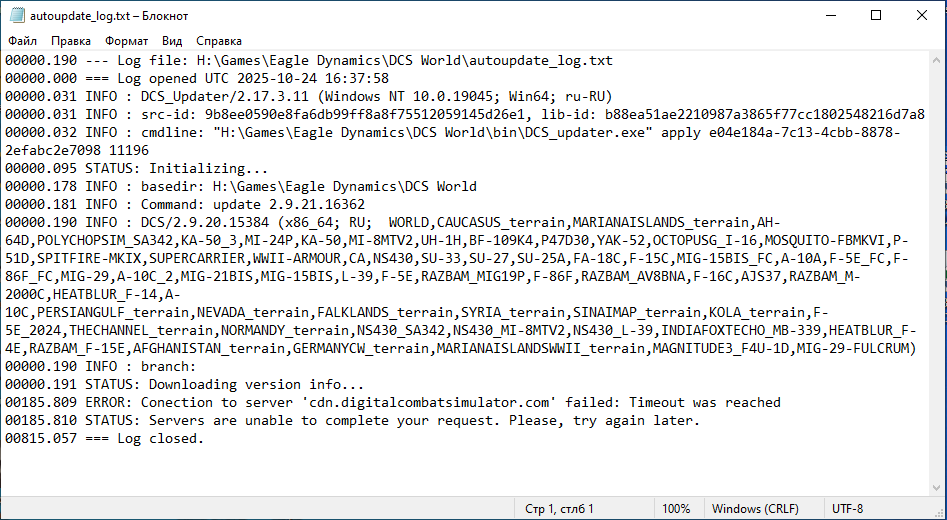The height and width of the screenshot is (520, 947).
Task: Click the UTF-8 encoding indicator
Action: point(848,509)
